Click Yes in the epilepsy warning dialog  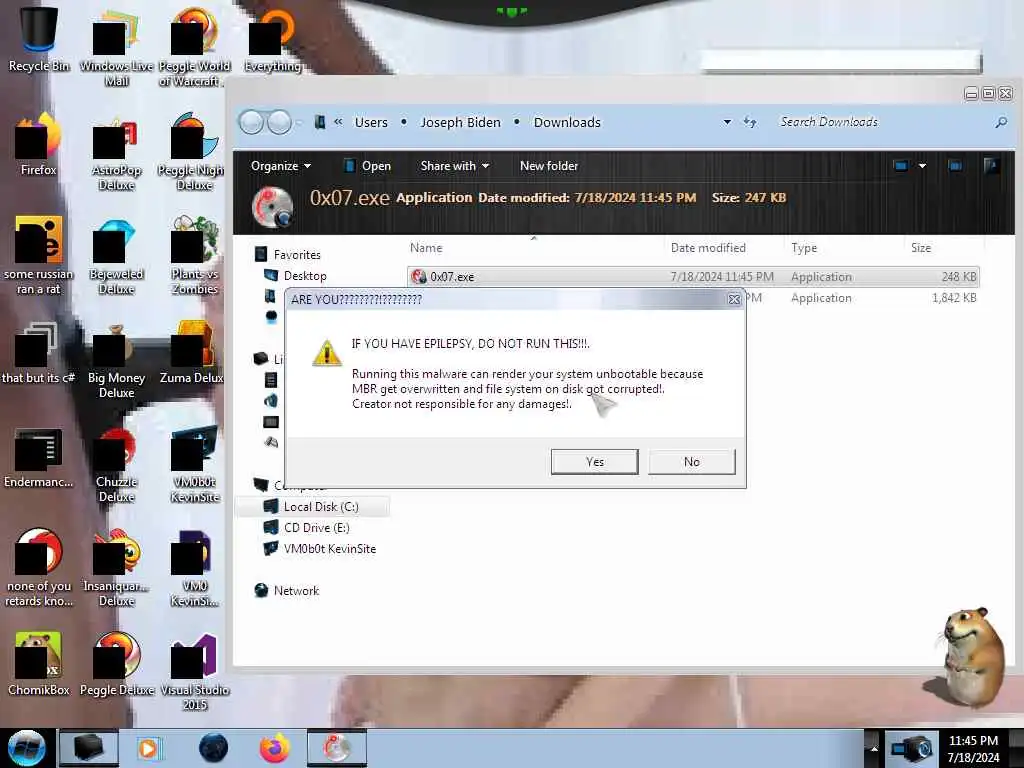(594, 462)
